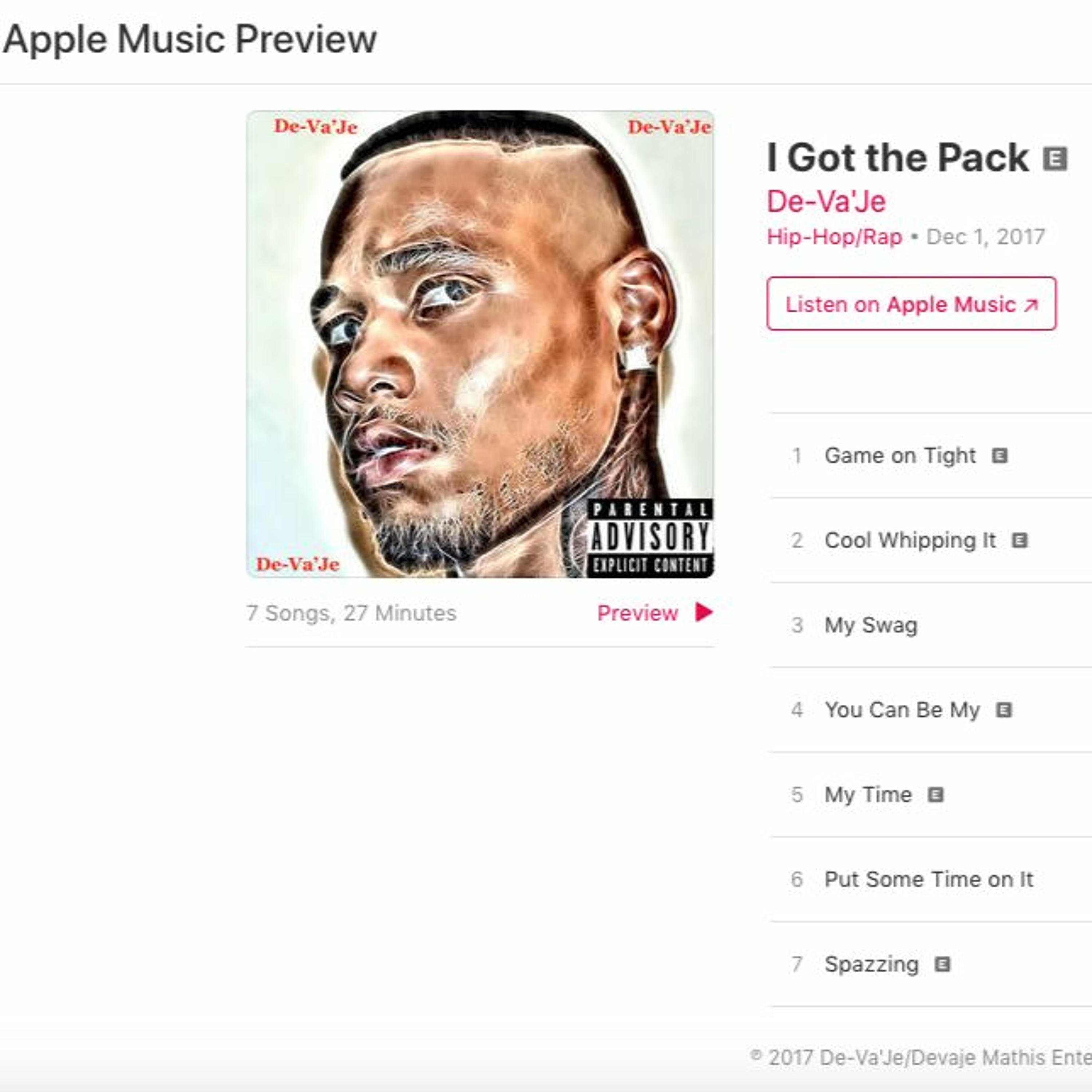Open the Listen on Apple Music button
Screen dimensions: 1092x1092
(x=911, y=304)
